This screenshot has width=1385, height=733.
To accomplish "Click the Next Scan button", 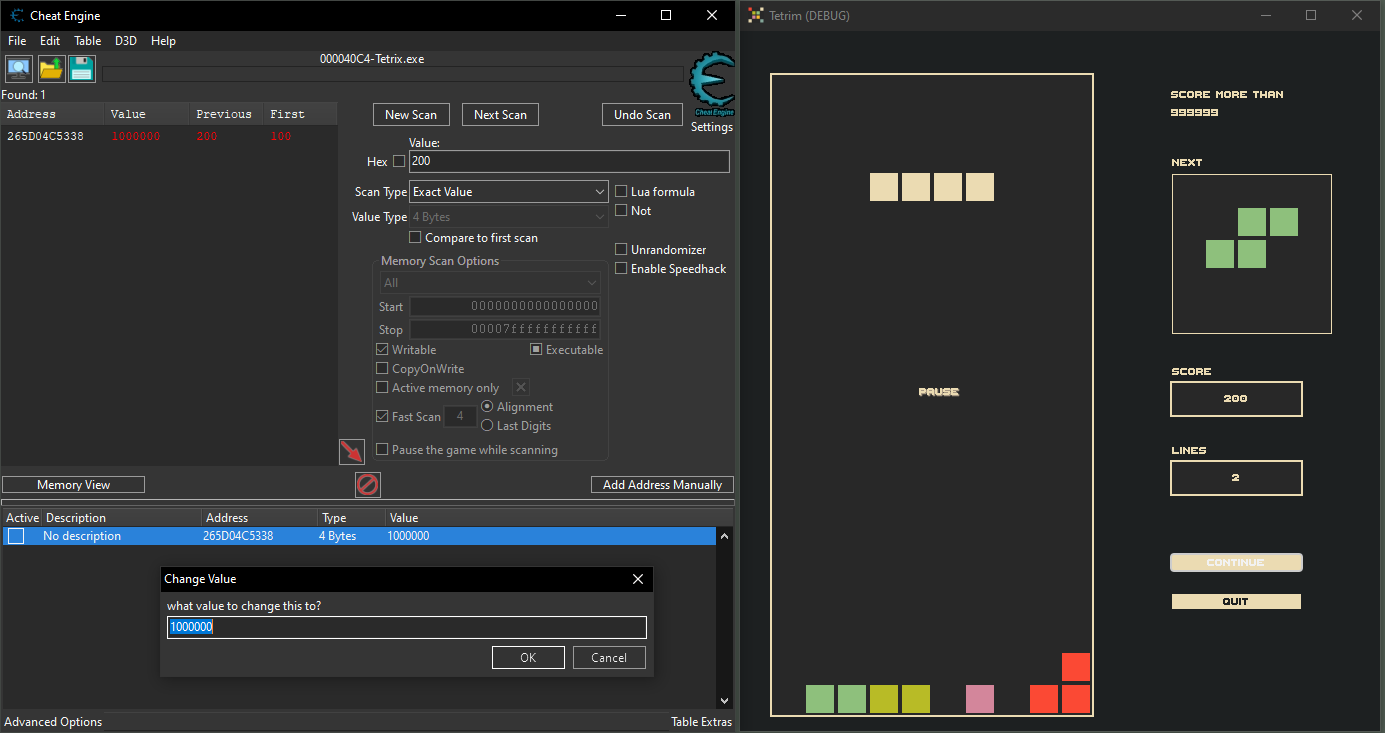I will pos(500,114).
